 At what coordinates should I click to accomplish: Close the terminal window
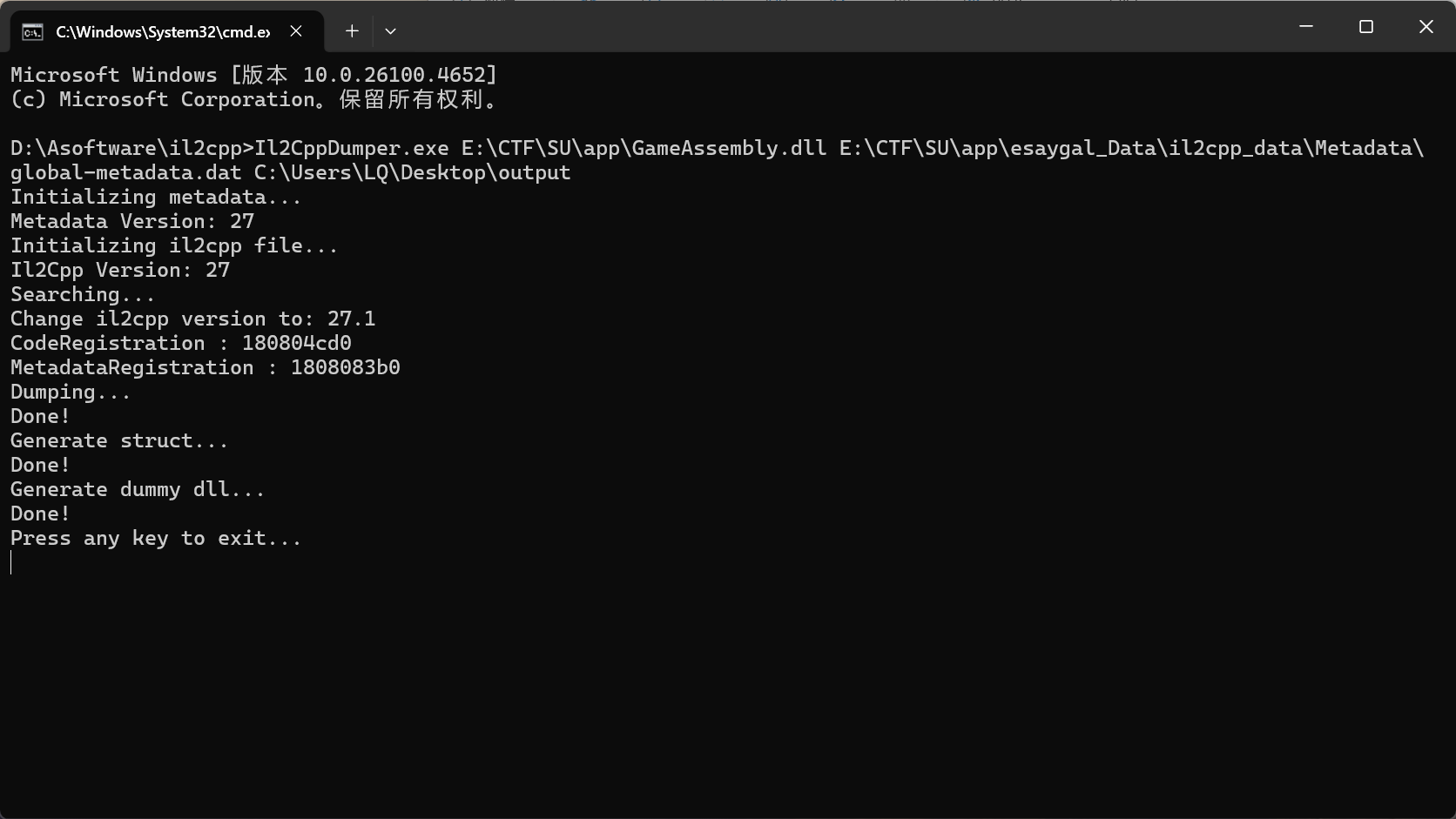(x=1426, y=27)
